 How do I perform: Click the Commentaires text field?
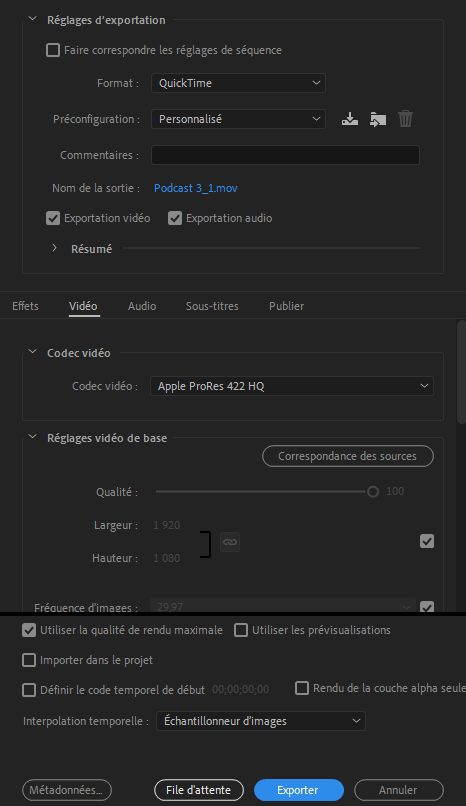[x=285, y=155]
